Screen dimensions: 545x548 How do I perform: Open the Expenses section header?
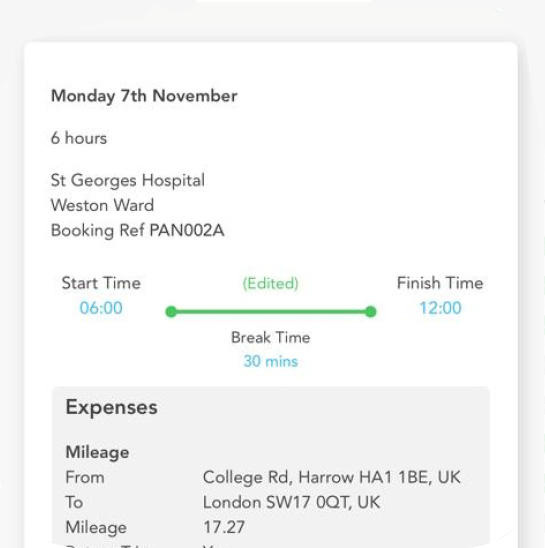point(112,408)
